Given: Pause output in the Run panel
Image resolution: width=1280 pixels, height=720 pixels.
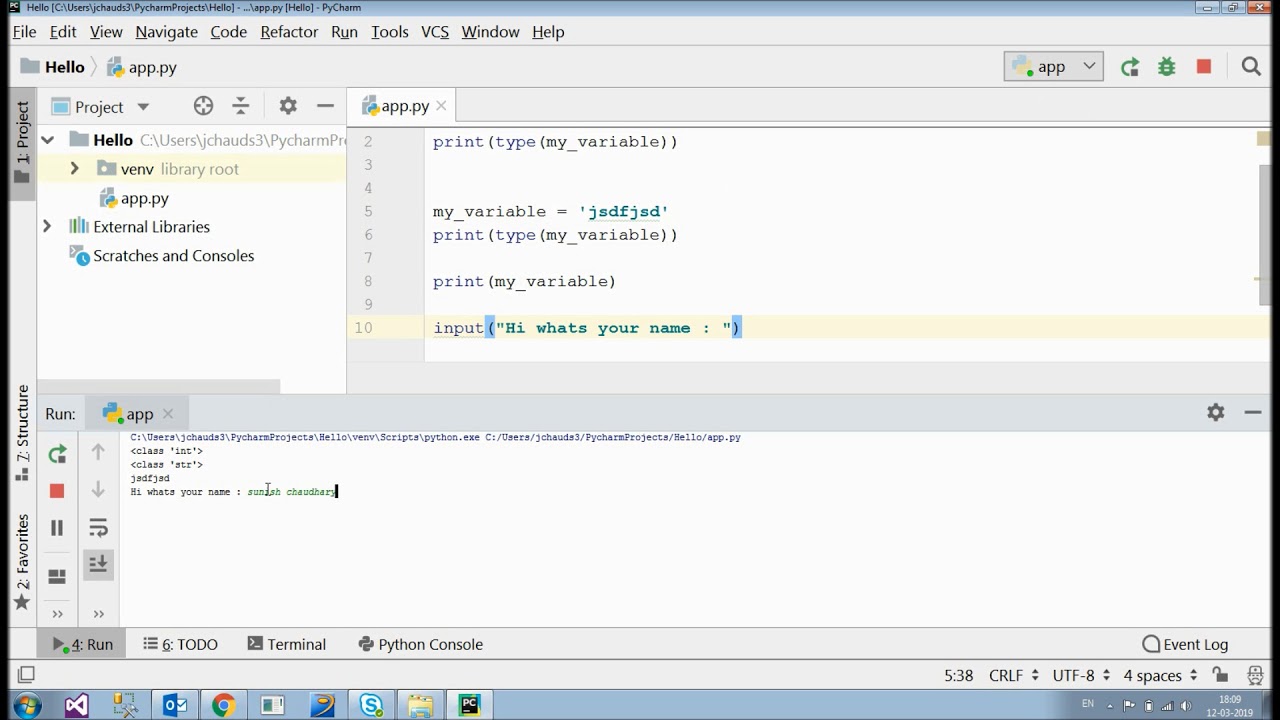Looking at the screenshot, I should click(x=57, y=527).
